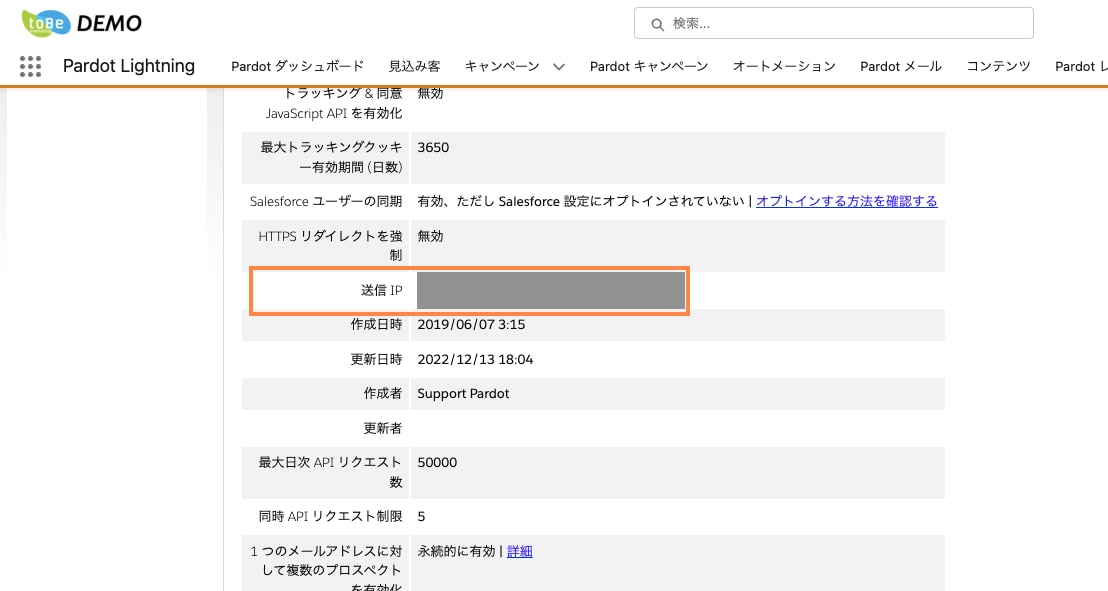Click the 50000 daily API request value
The image size is (1108, 591).
(x=437, y=462)
